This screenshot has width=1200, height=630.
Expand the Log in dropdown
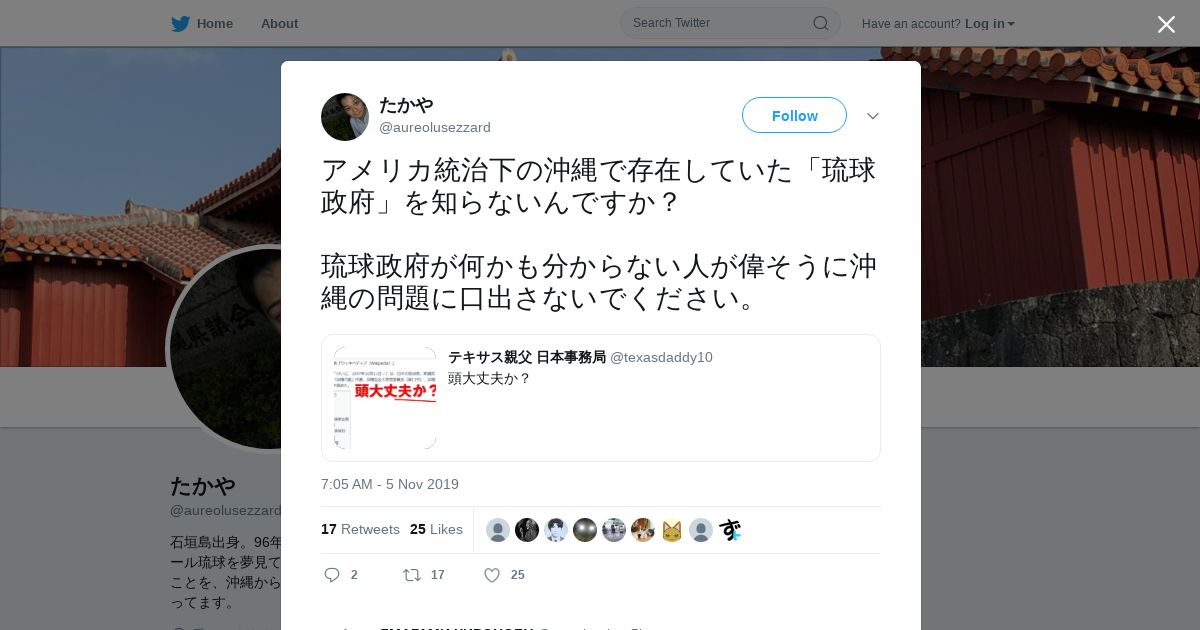pyautogui.click(x=990, y=23)
